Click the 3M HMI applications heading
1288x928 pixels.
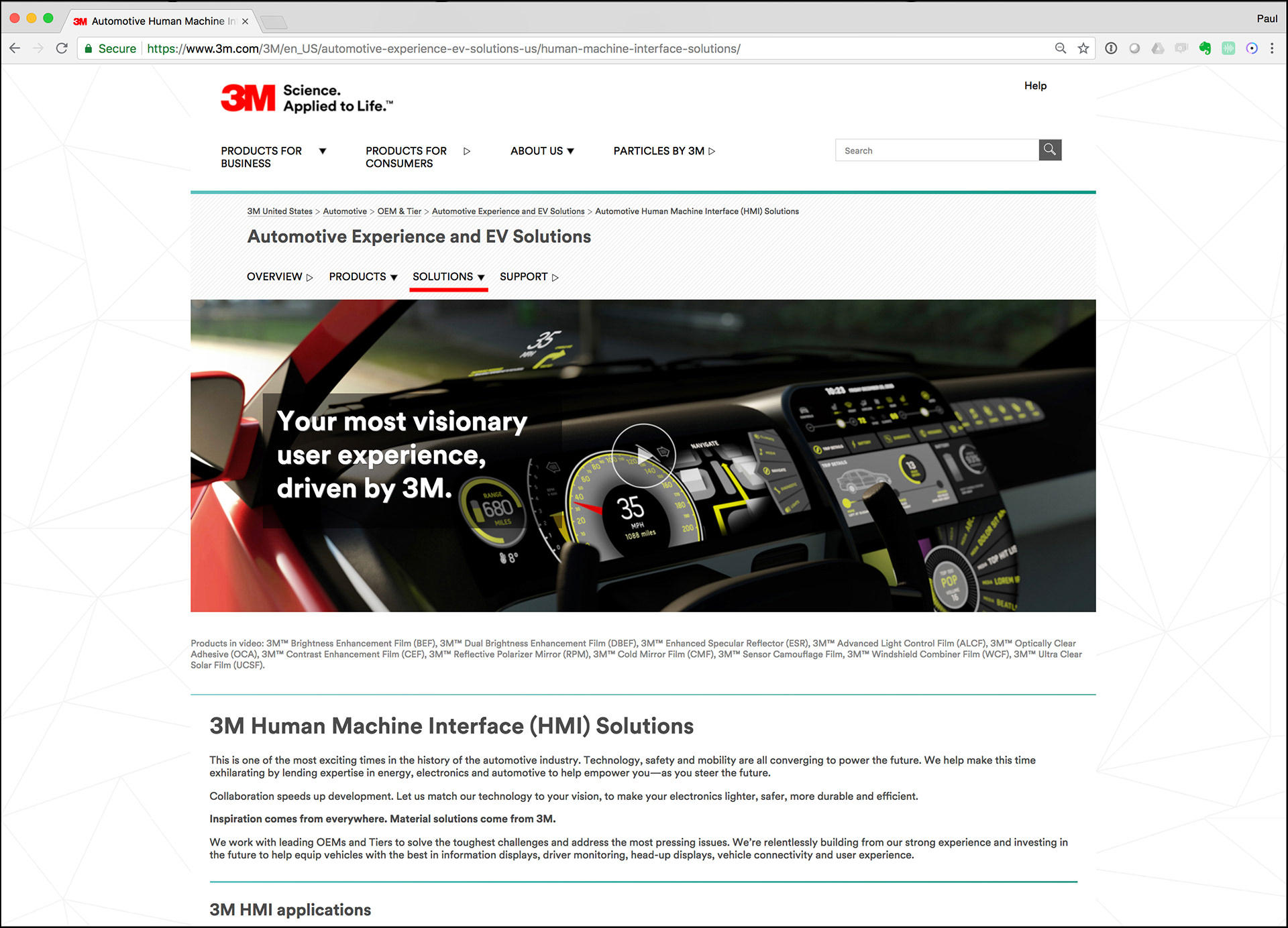point(290,909)
